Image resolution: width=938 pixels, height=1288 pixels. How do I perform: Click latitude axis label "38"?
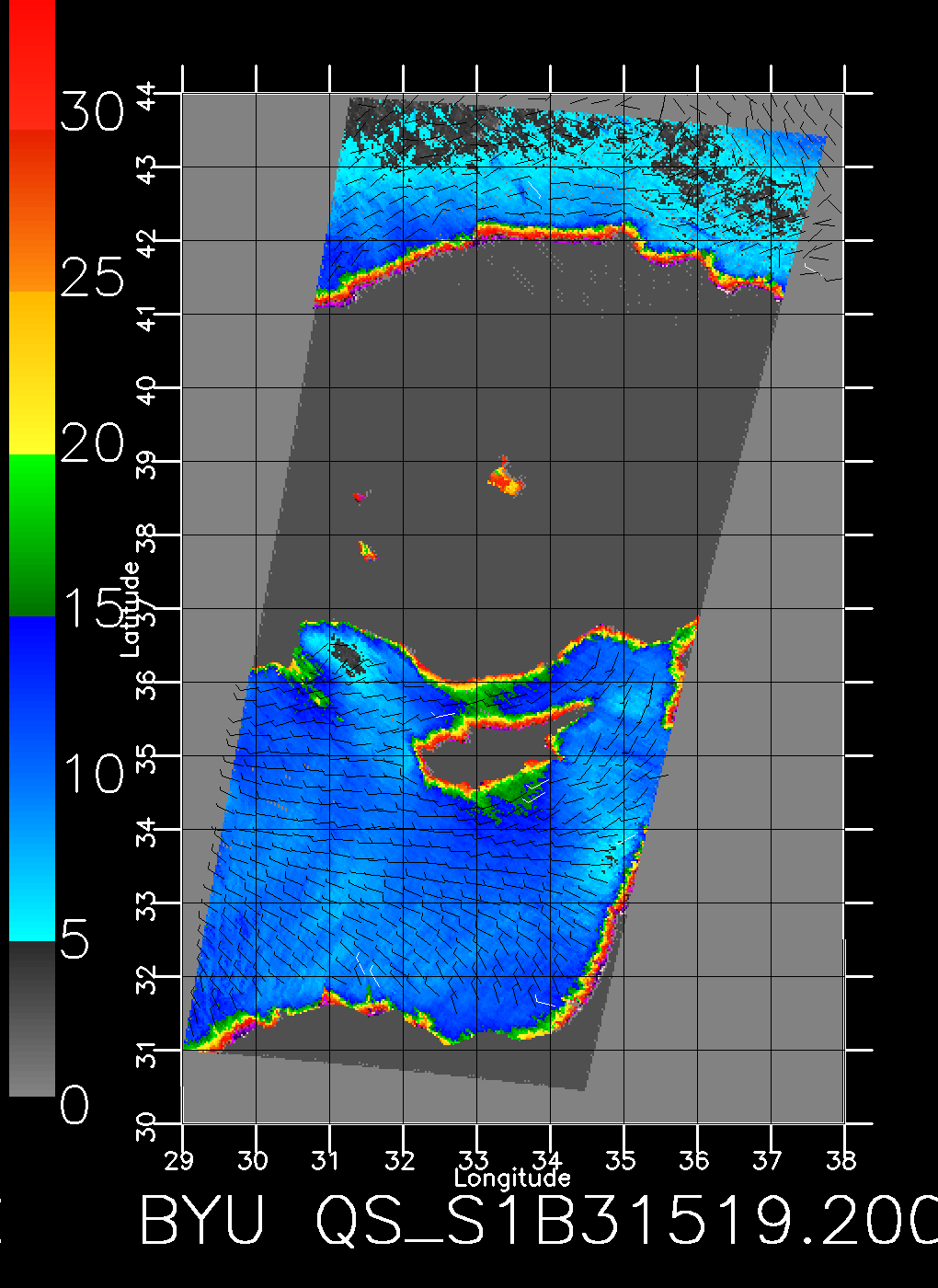147,536
